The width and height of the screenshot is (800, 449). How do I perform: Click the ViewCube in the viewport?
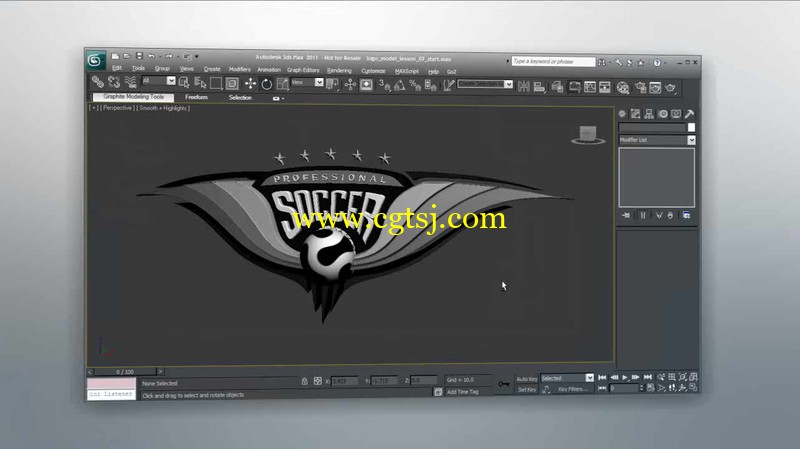[588, 135]
